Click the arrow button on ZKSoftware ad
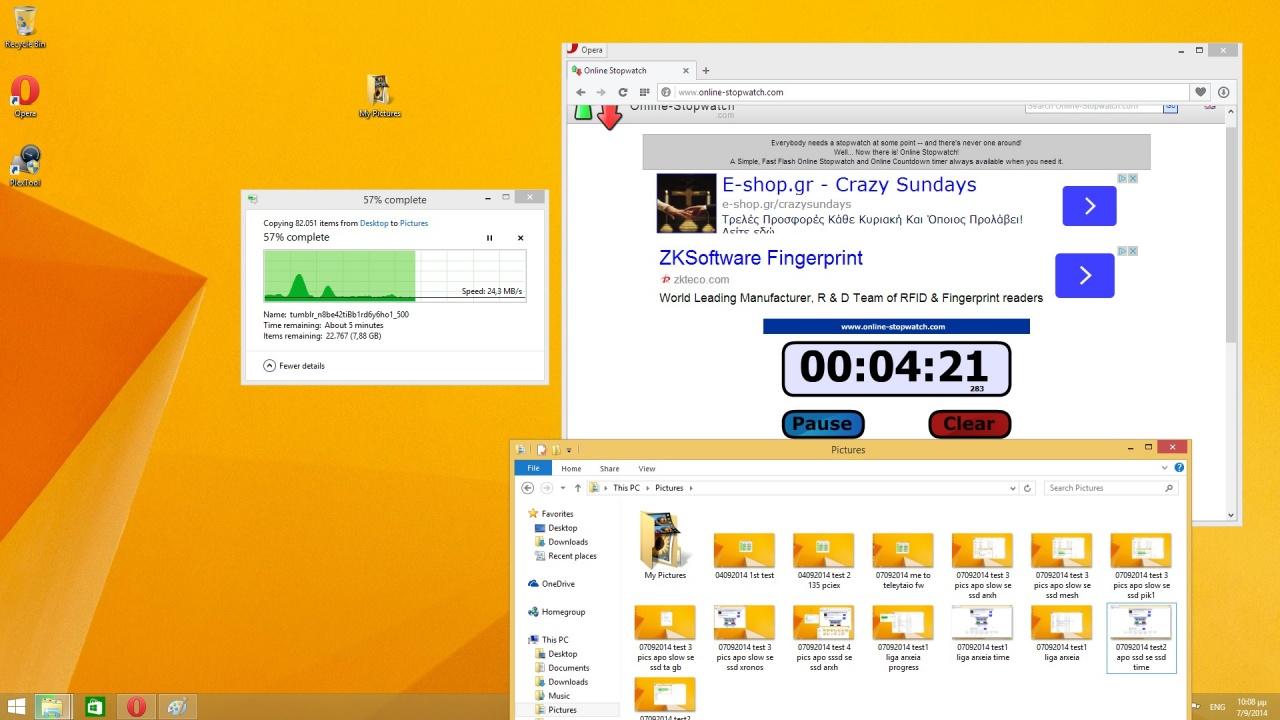1280x720 pixels. click(1085, 275)
